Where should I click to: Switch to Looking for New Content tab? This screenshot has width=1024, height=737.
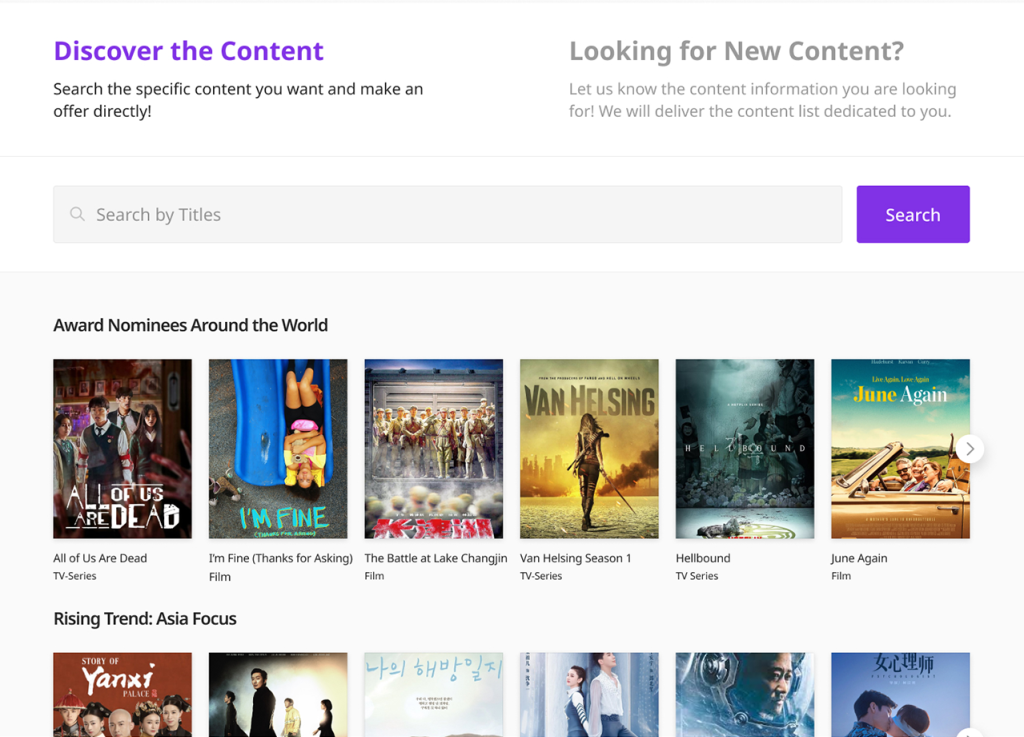(x=737, y=51)
